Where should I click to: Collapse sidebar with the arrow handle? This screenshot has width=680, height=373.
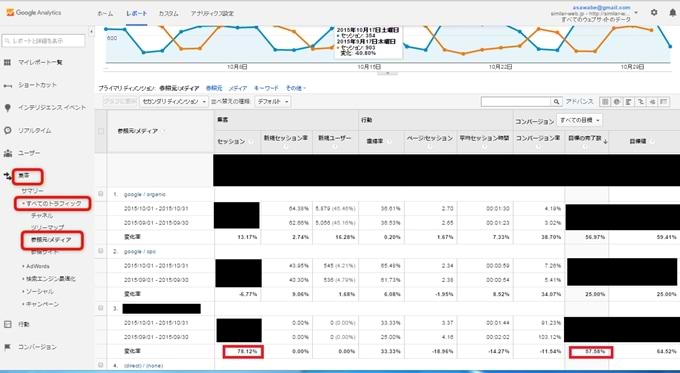pyautogui.click(x=91, y=32)
